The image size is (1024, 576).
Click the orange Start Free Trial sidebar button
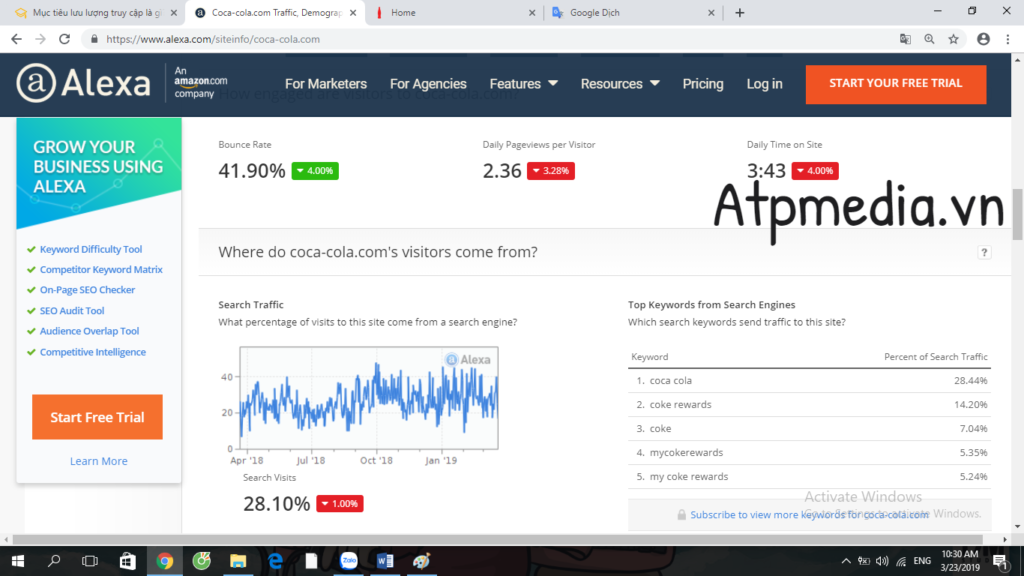97,417
